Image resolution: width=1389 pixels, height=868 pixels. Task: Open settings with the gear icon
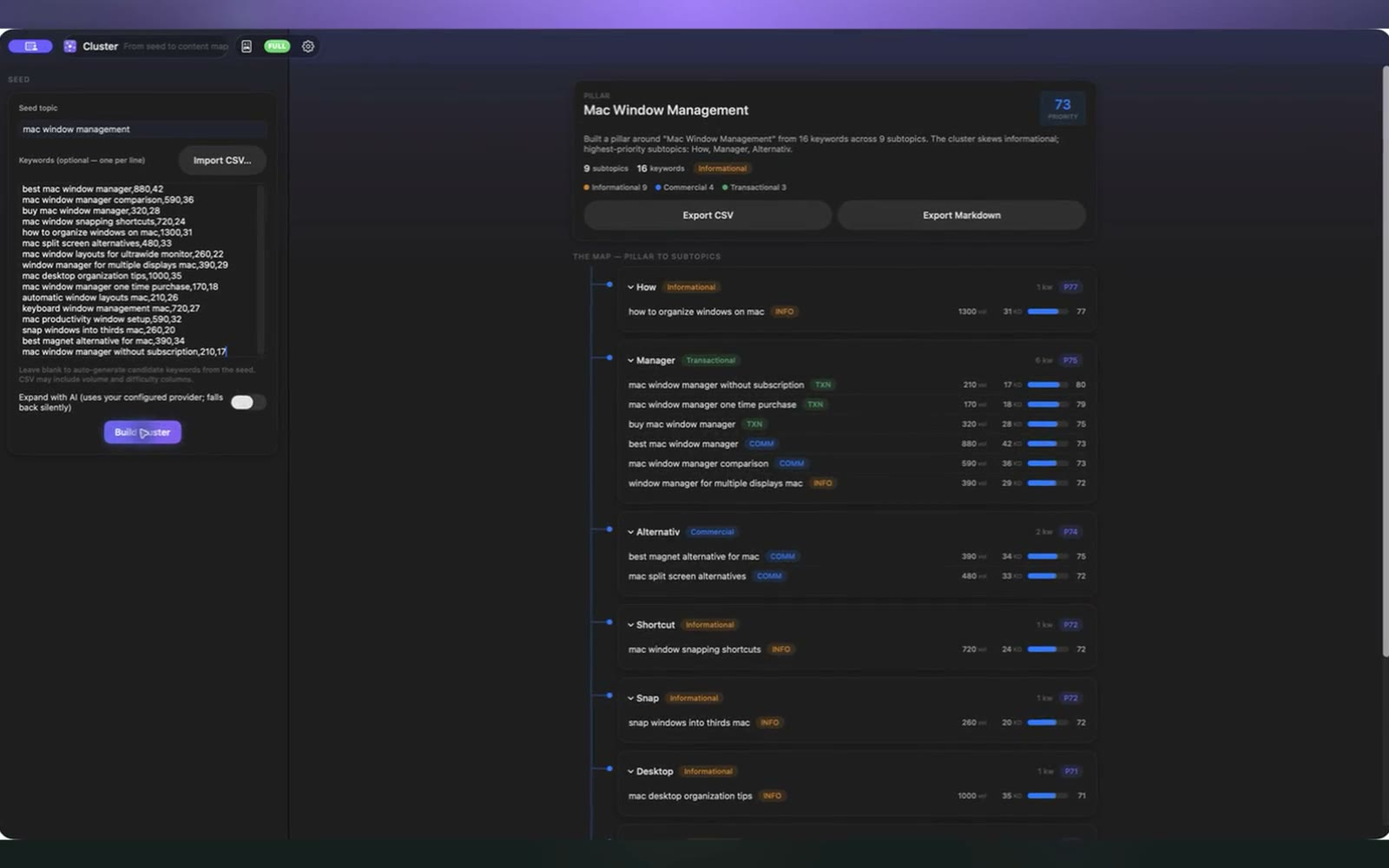pyautogui.click(x=308, y=46)
